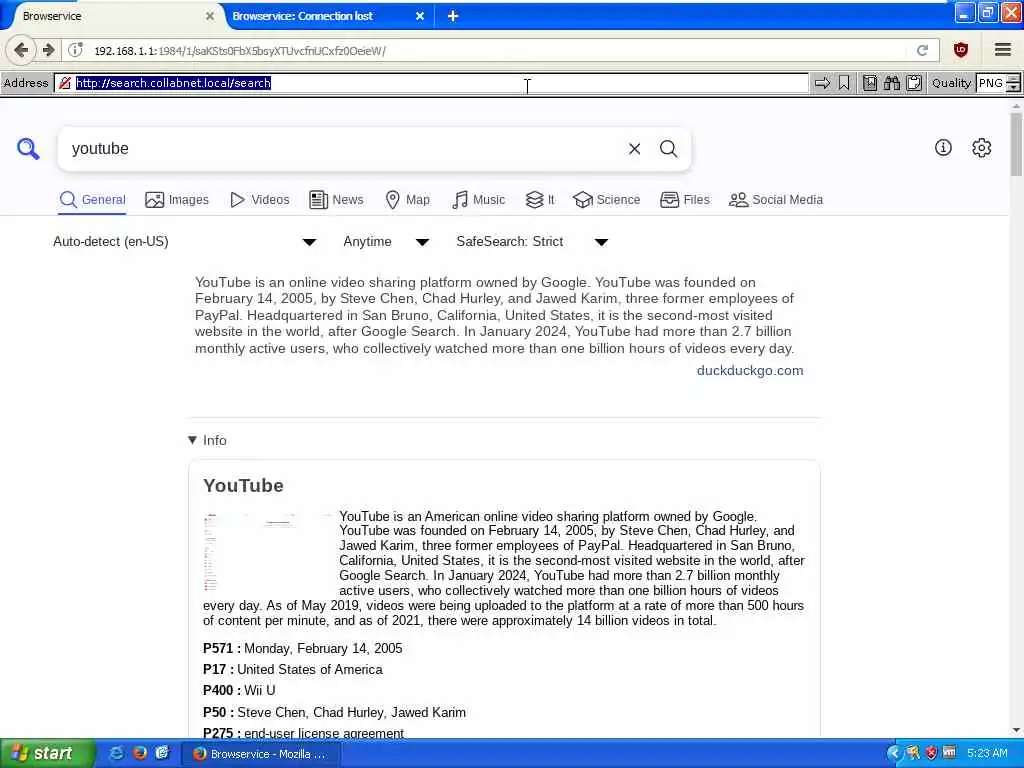This screenshot has height=768, width=1024.
Task: Open the Browservice bookmarks page icon
Action: point(870,83)
